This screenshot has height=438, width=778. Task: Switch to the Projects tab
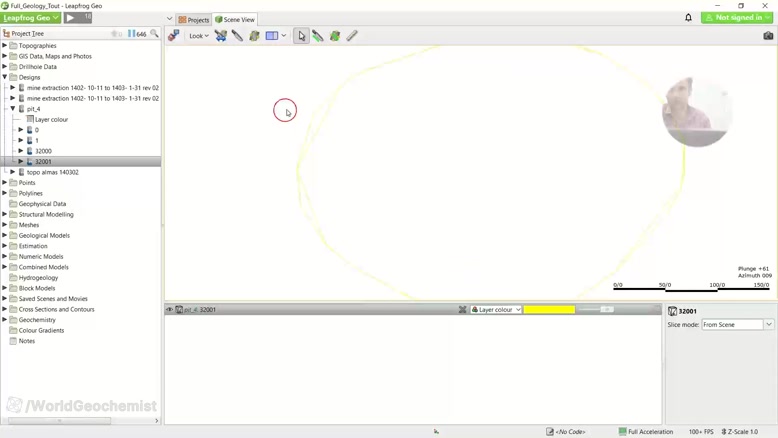tap(194, 20)
